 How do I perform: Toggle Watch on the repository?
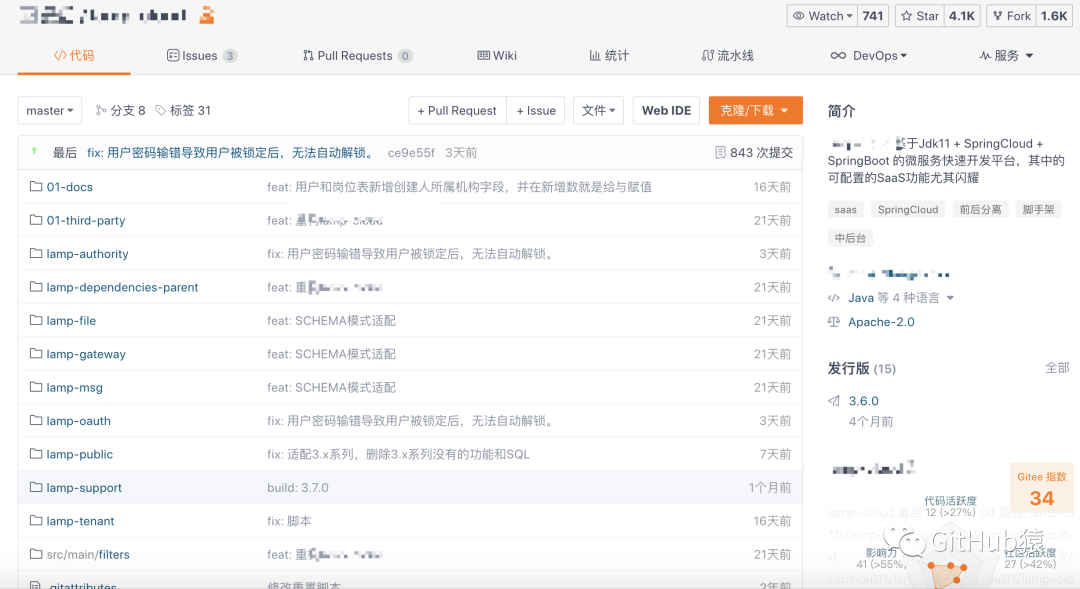821,15
